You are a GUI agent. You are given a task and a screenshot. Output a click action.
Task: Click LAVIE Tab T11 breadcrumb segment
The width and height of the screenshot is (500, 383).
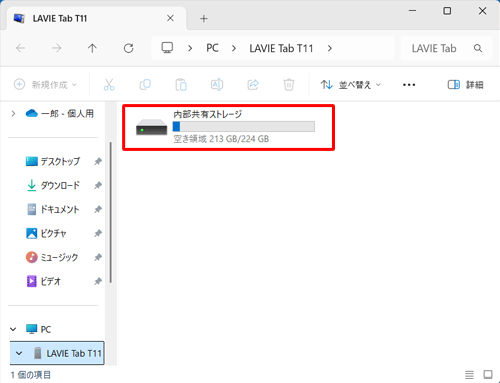281,48
